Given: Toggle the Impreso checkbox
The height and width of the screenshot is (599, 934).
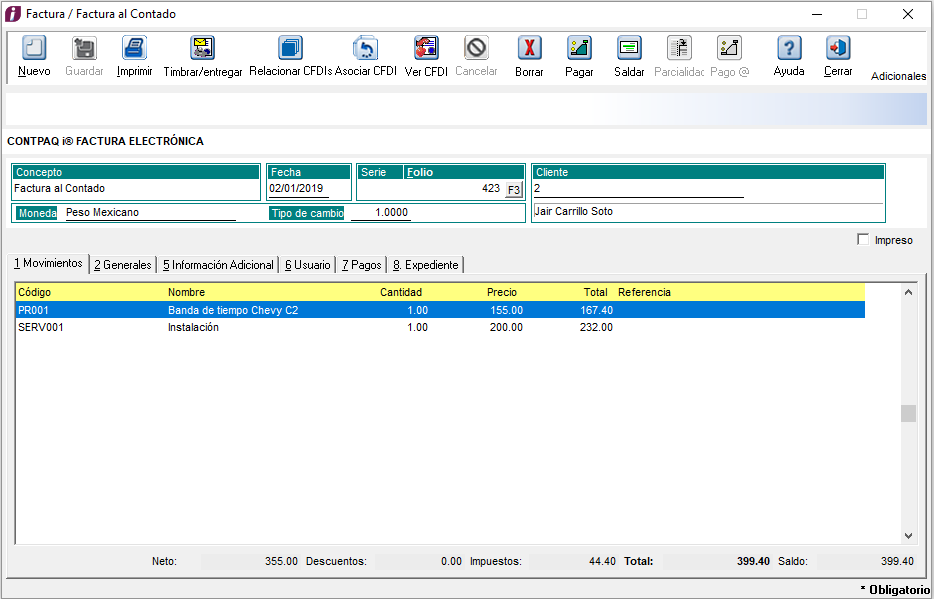Looking at the screenshot, I should pyautogui.click(x=864, y=240).
